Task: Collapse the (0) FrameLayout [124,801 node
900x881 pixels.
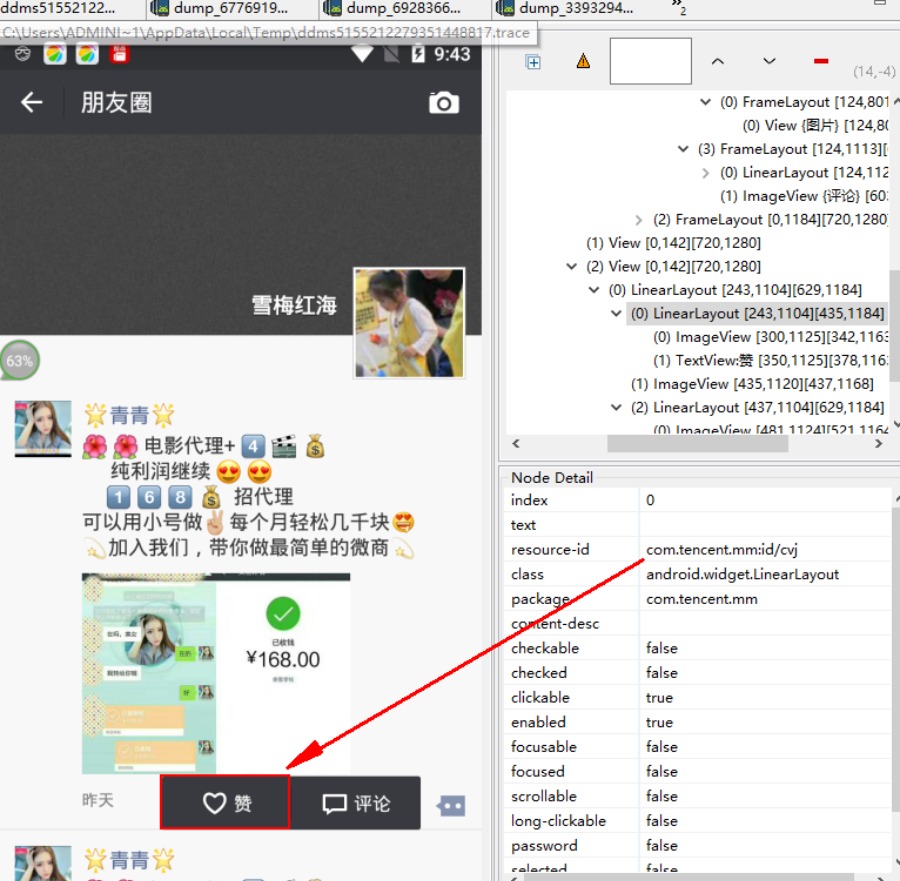Action: pos(705,102)
